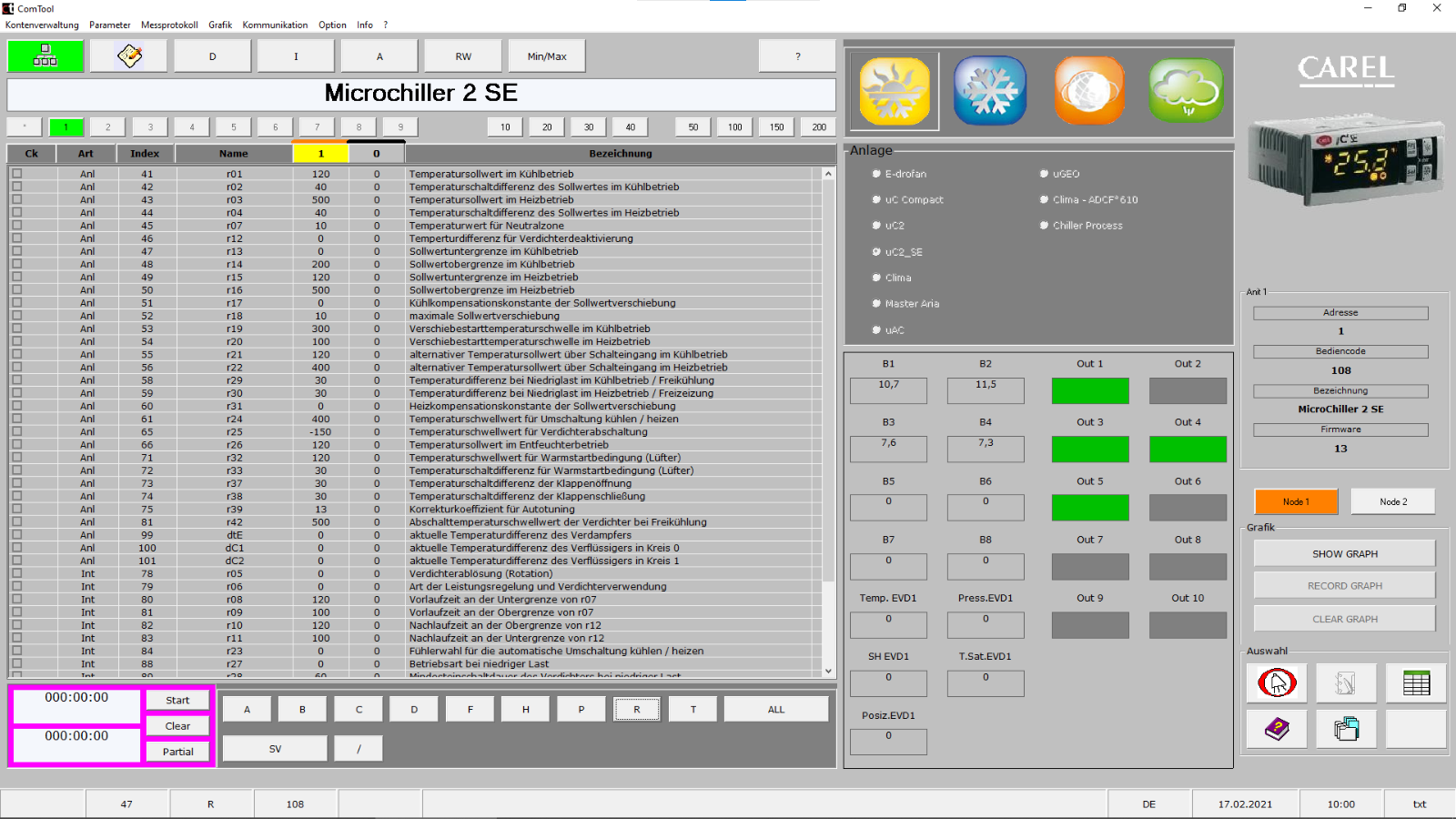Click the Bezeichnung column header
This screenshot has height=819, width=1456.
pos(621,154)
